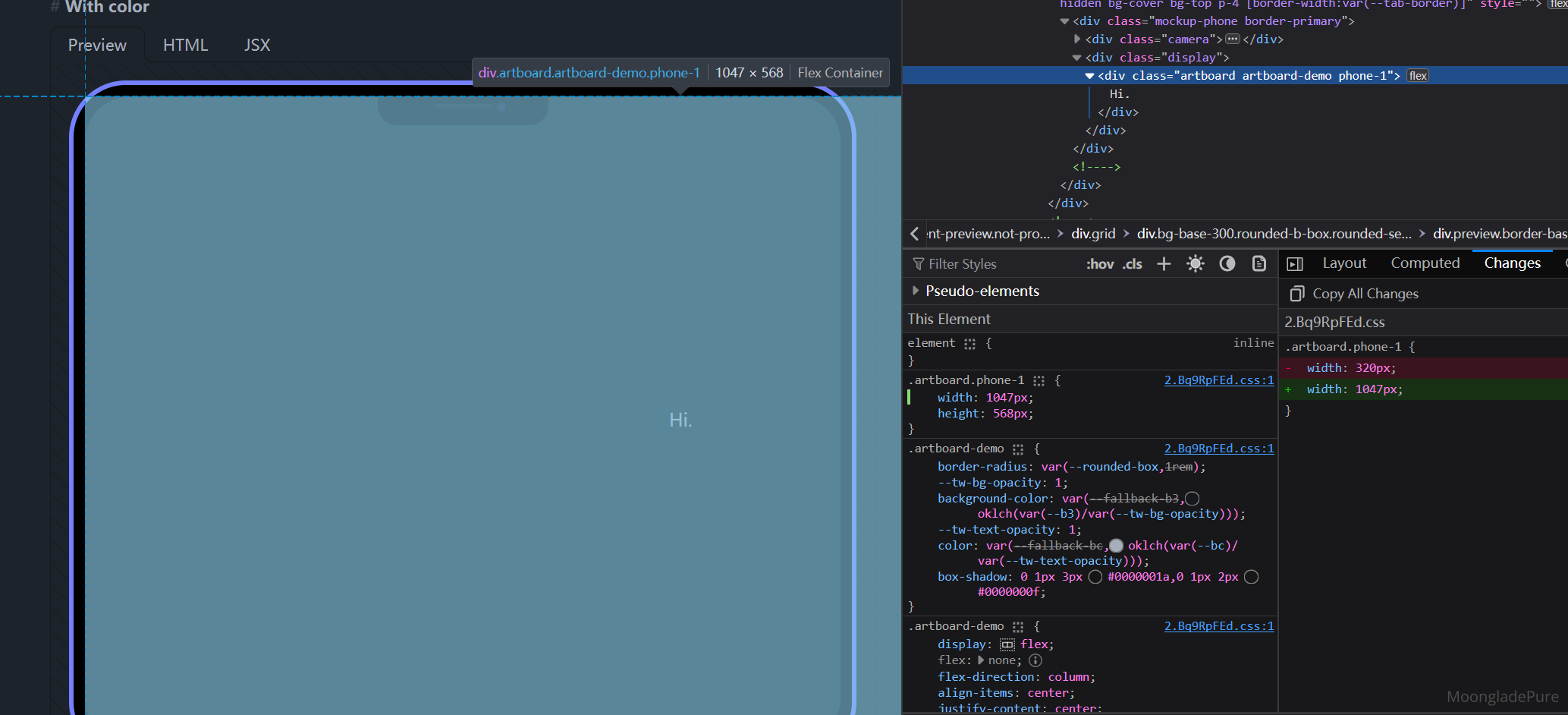Click the add new rule plus icon
Screen dimensions: 1568x715
(1164, 264)
